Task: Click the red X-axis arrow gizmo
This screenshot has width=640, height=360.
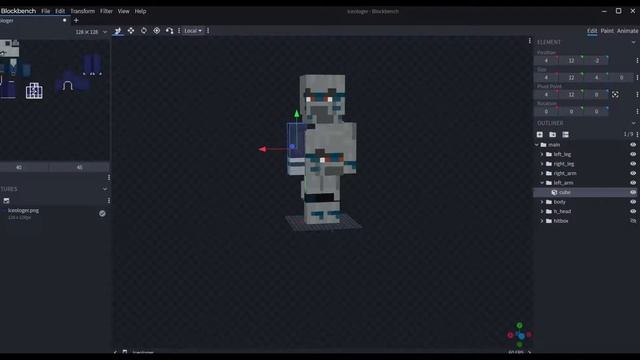Action: point(262,149)
